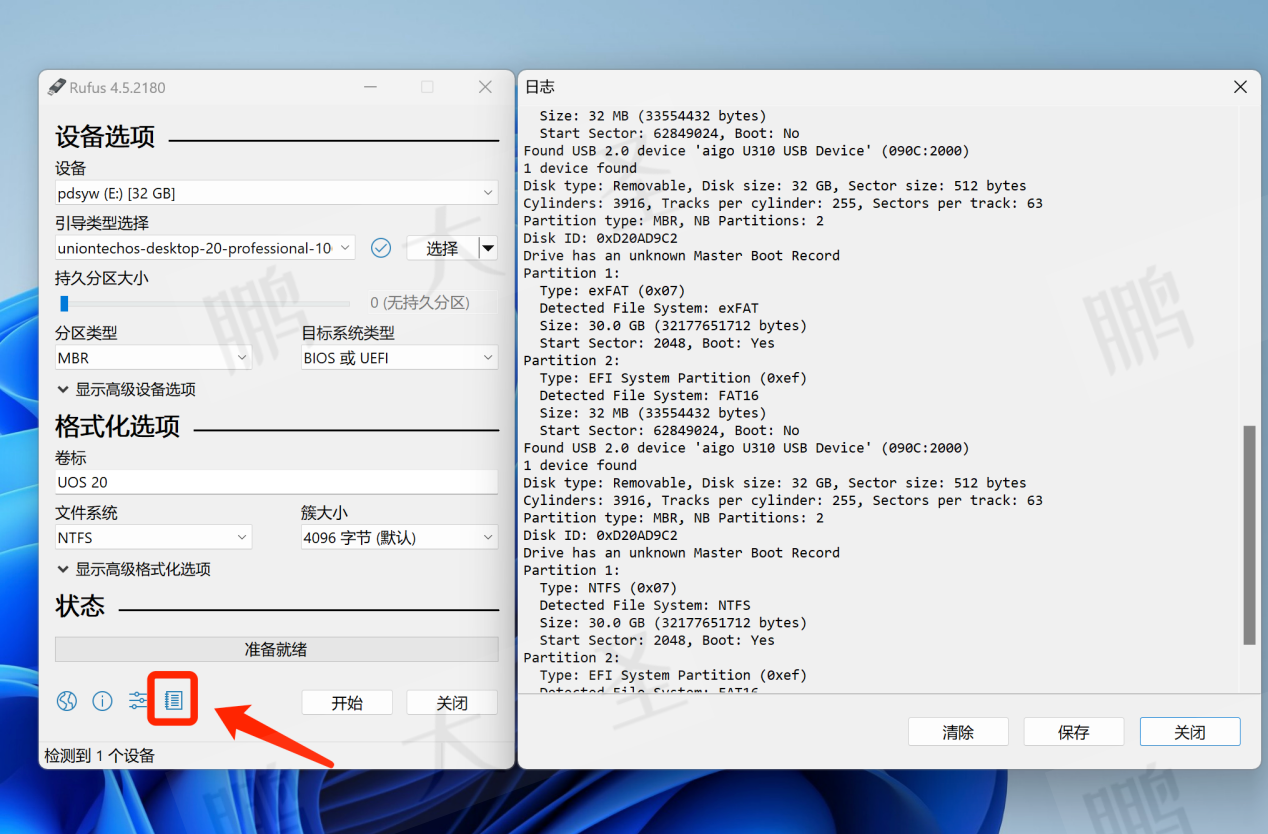Close the 日志 log window with X
This screenshot has width=1268, height=834.
tap(1240, 87)
